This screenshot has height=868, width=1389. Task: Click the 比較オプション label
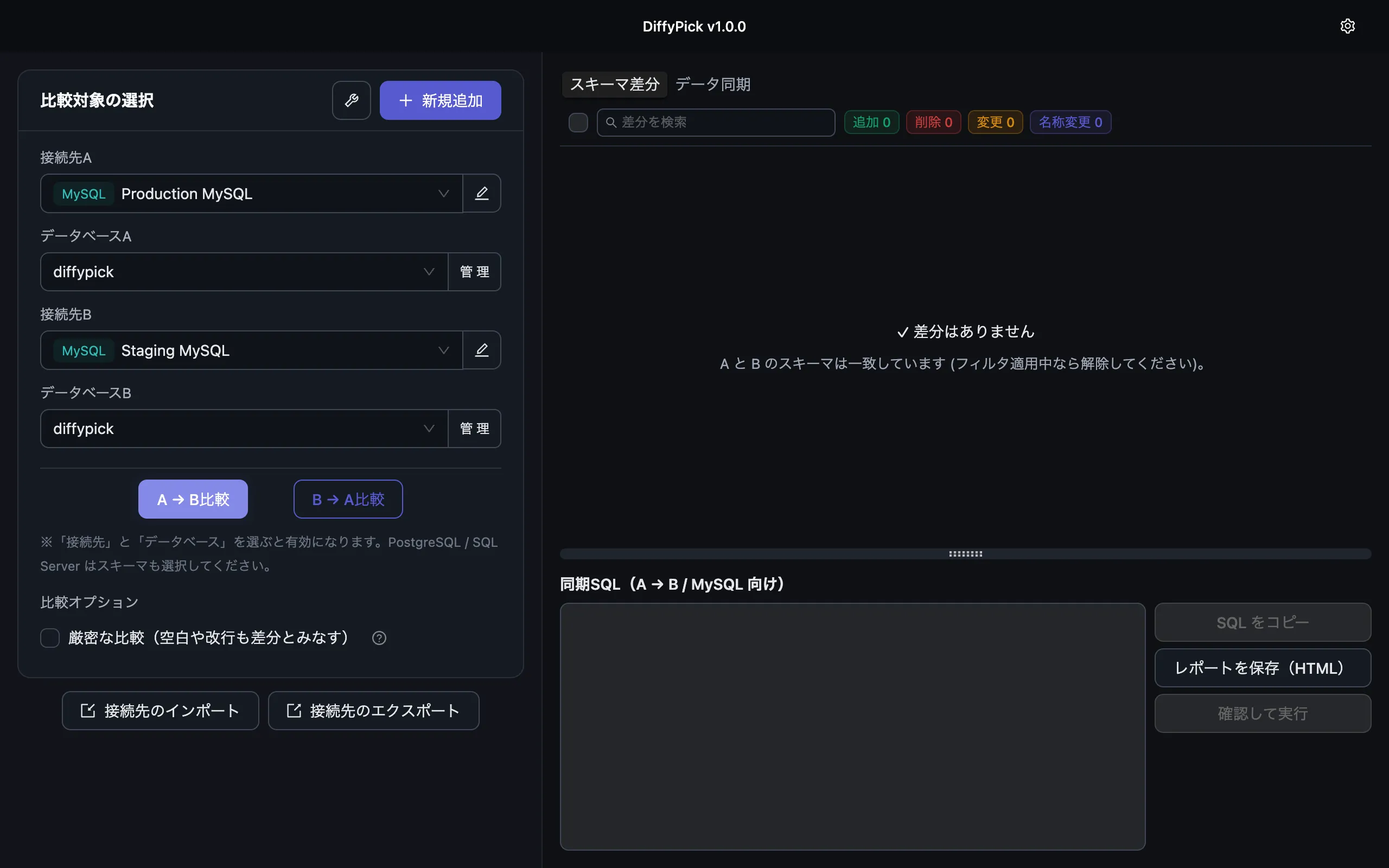tap(90, 602)
